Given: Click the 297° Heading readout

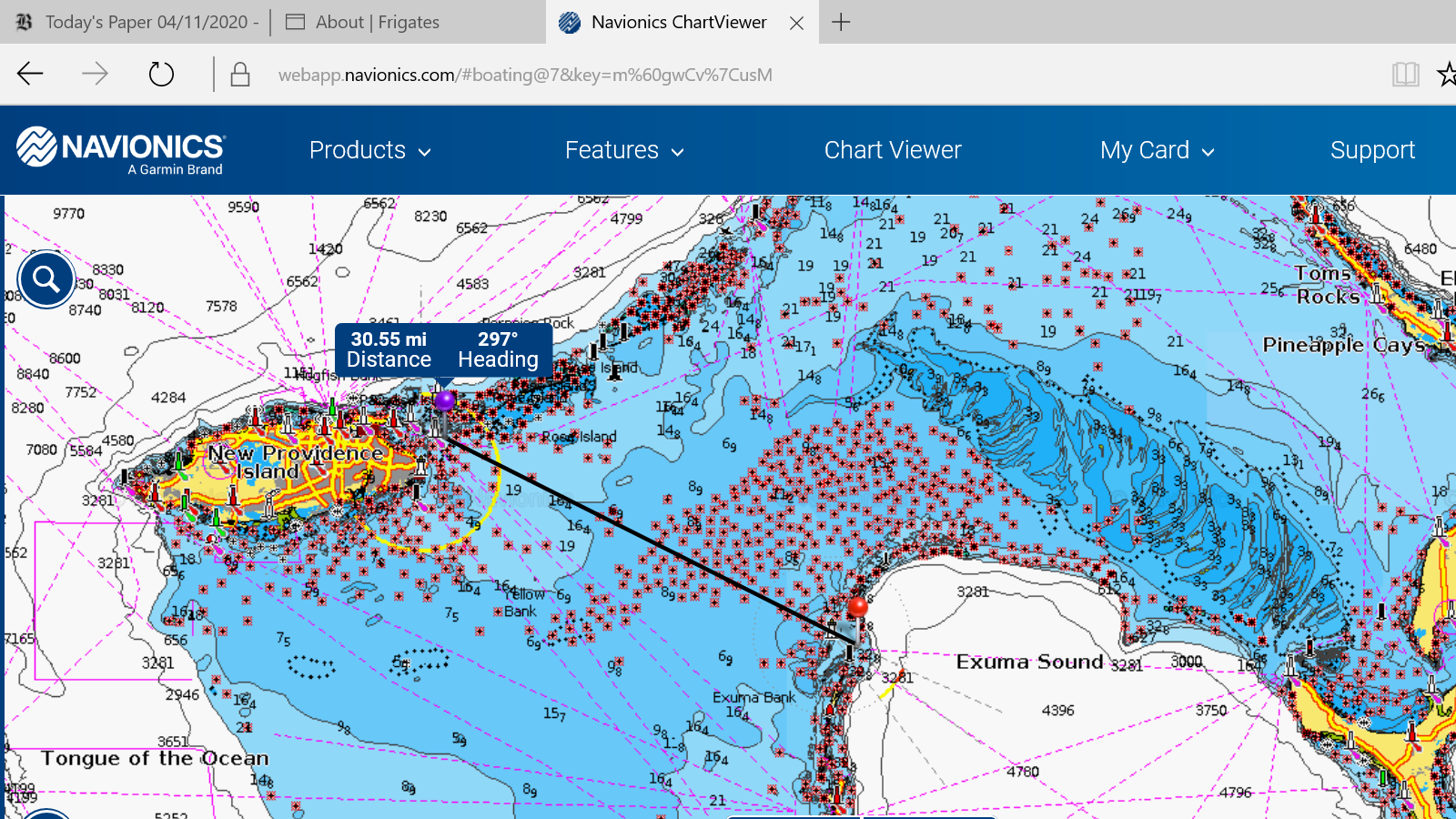Looking at the screenshot, I should point(498,350).
